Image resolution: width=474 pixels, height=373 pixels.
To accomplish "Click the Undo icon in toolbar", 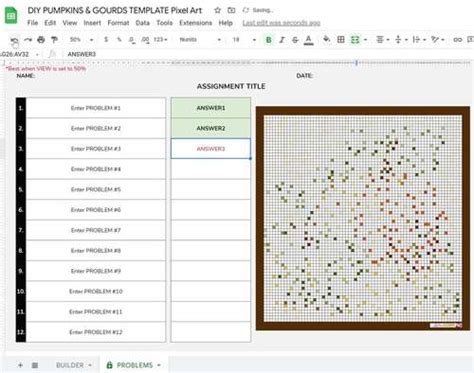I will tap(14, 40).
